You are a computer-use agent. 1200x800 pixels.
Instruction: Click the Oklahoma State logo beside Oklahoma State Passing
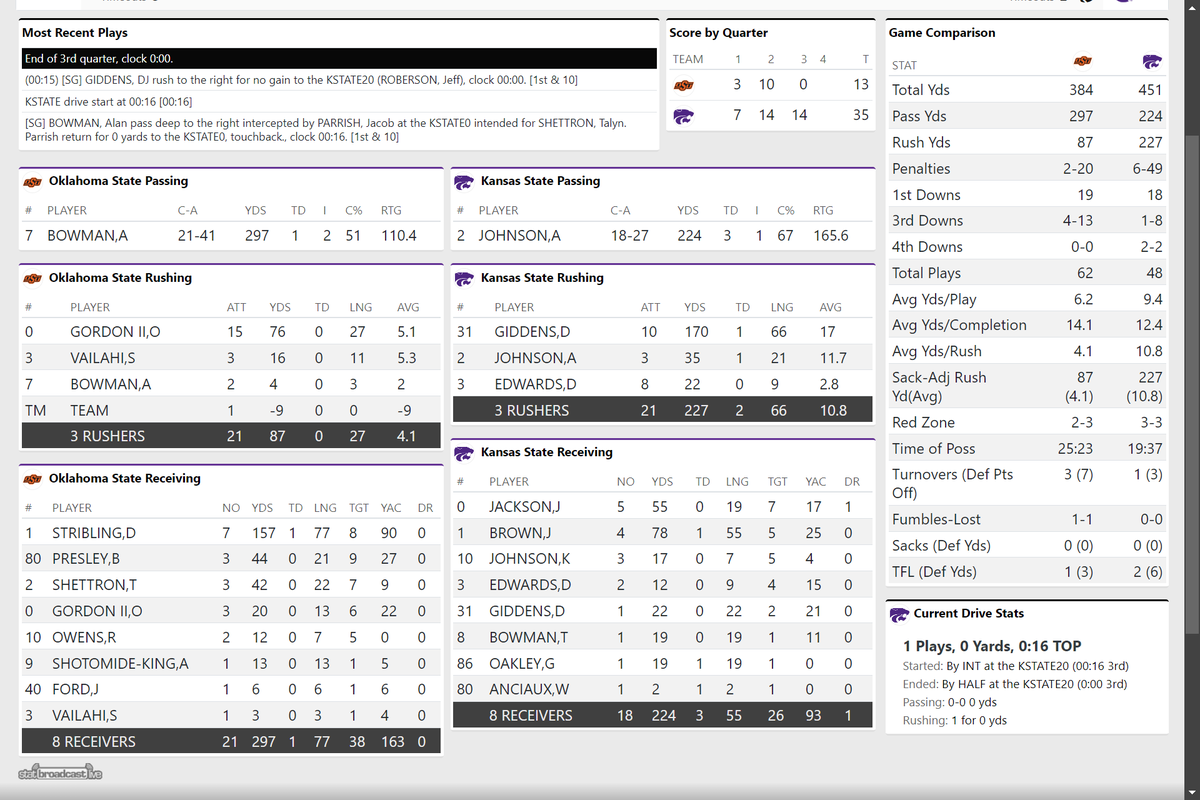click(x=32, y=182)
